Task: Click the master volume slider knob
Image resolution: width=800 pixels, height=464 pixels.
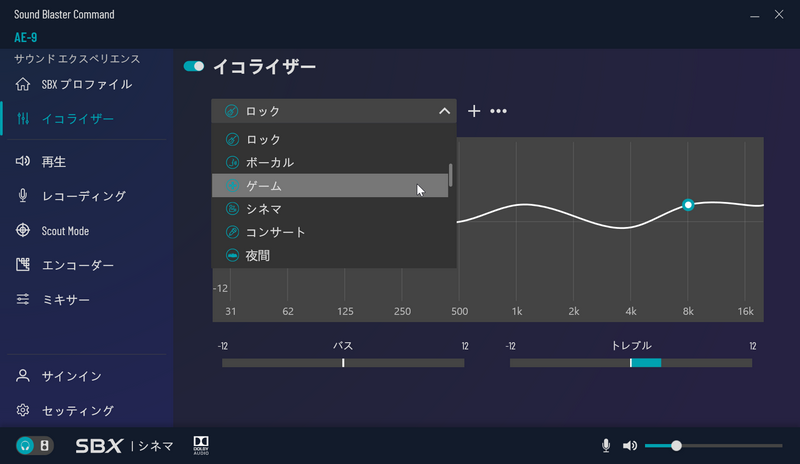Action: (x=676, y=446)
